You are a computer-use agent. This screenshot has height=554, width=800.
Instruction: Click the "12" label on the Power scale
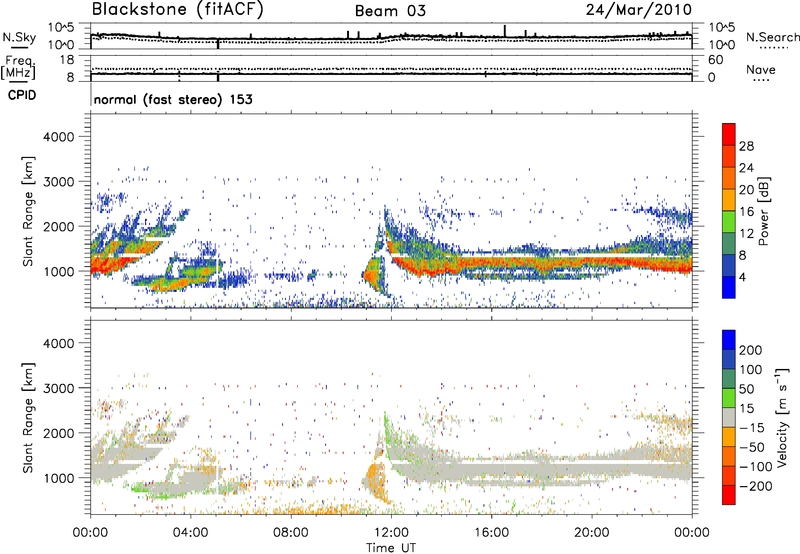pyautogui.click(x=746, y=234)
